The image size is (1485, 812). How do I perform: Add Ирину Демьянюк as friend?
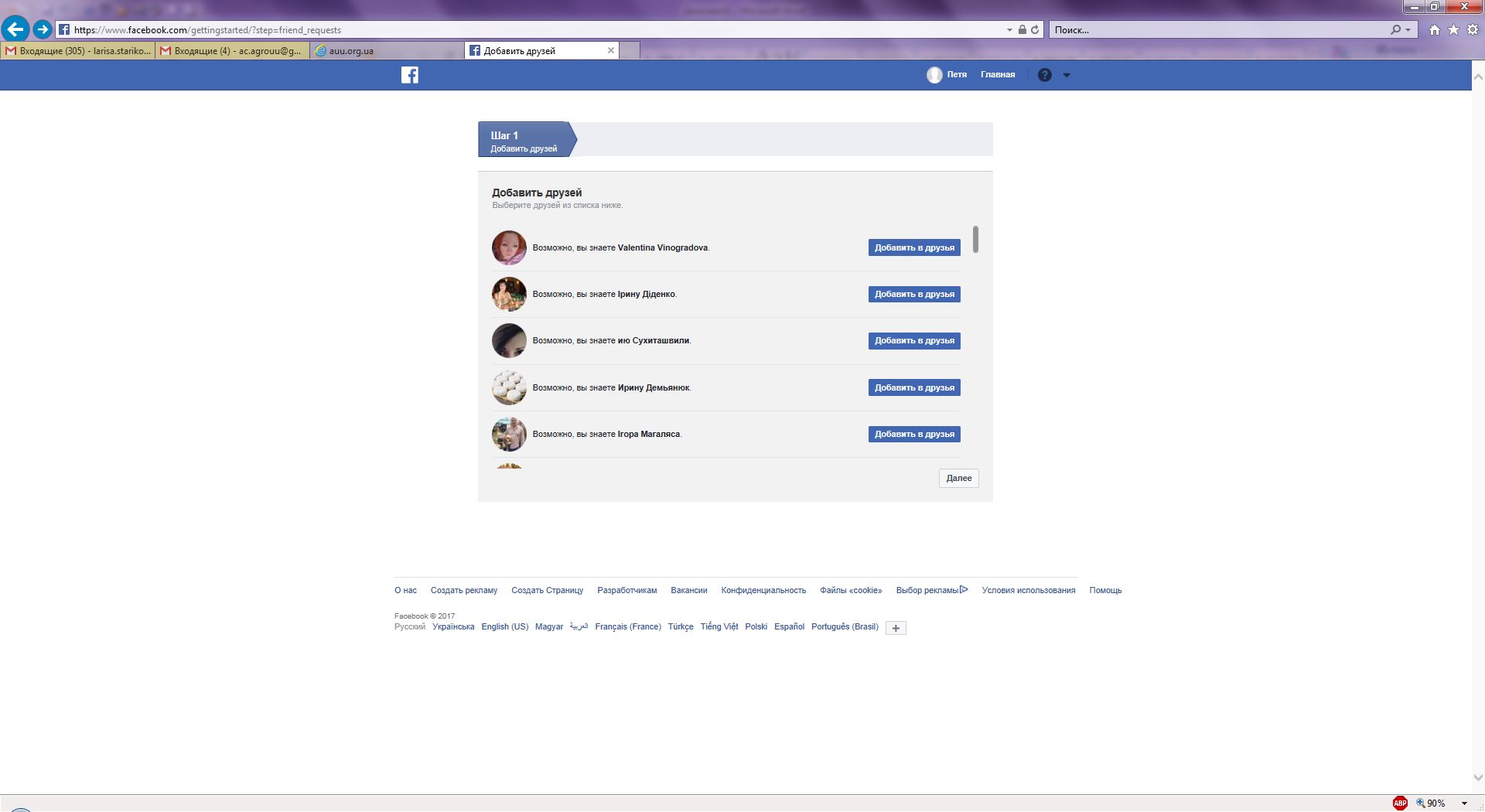click(x=914, y=387)
